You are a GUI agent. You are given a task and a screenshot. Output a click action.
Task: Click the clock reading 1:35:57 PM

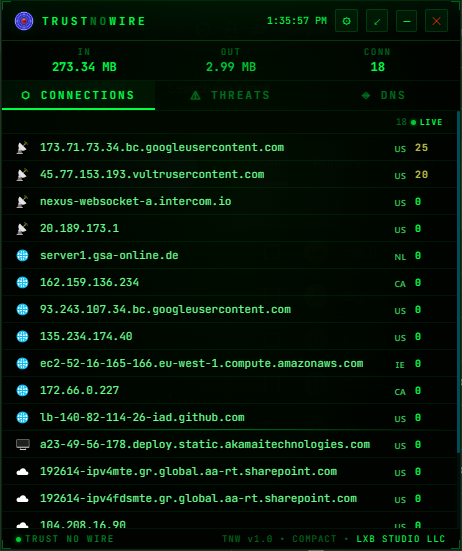pyautogui.click(x=297, y=21)
